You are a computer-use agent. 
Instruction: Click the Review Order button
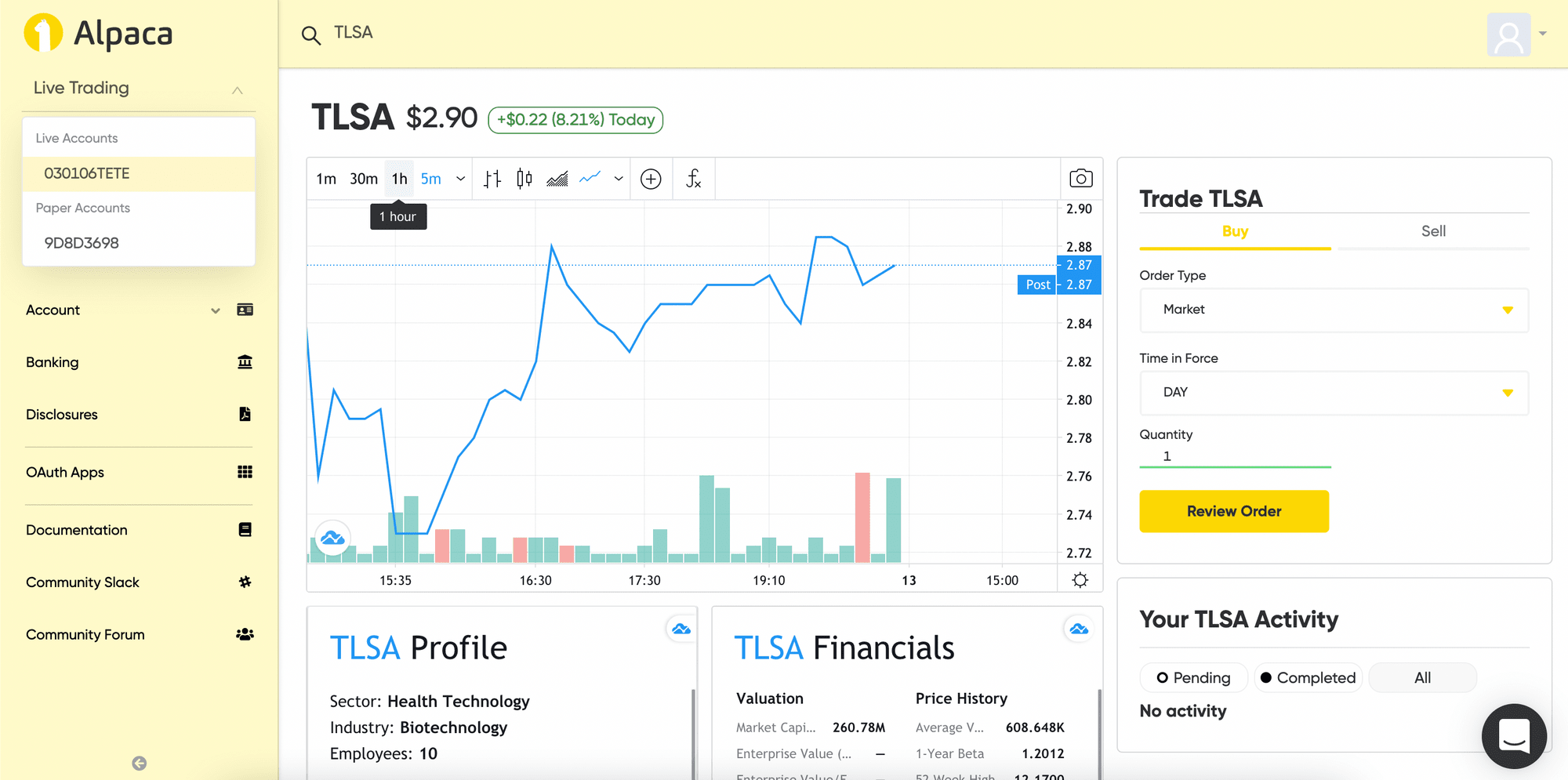tap(1234, 511)
